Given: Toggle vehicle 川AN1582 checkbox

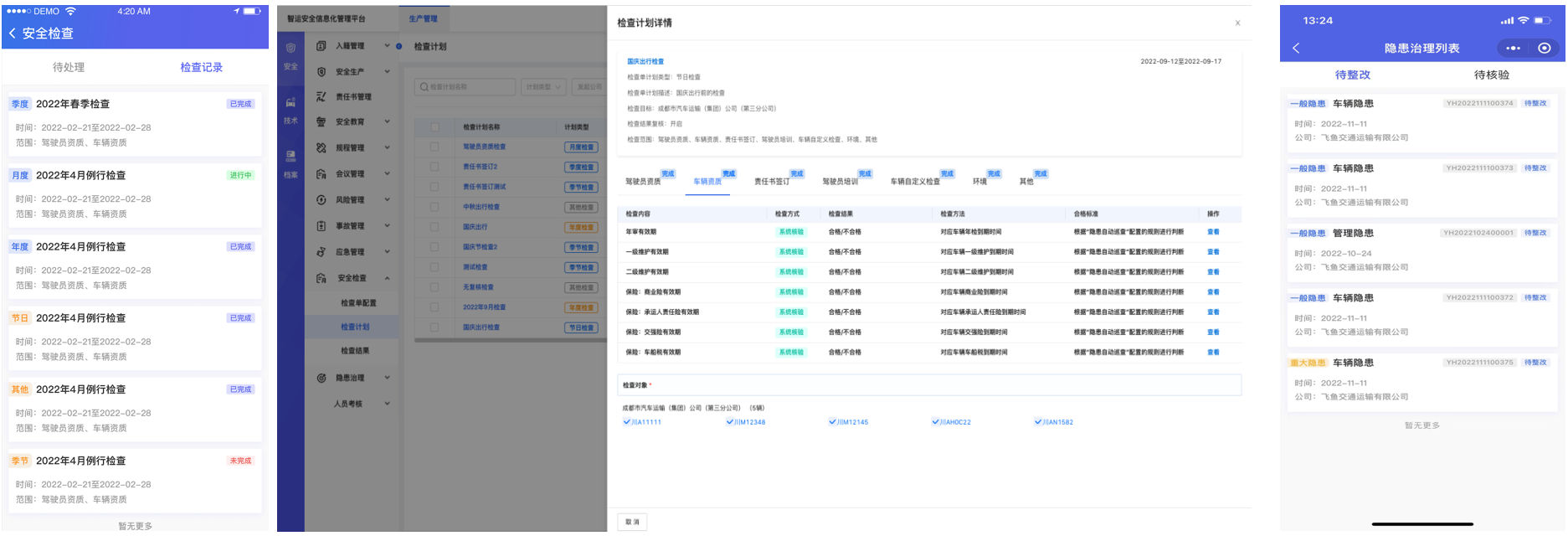Looking at the screenshot, I should coord(1038,422).
